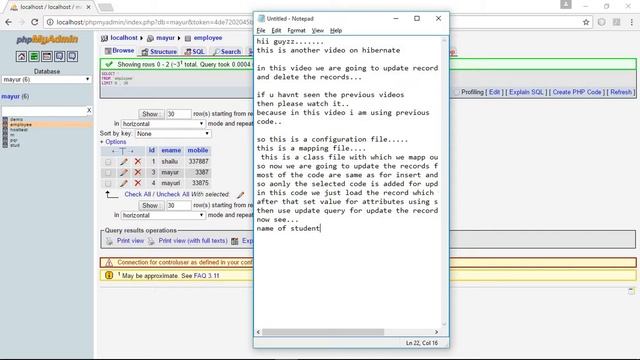
Task: Sort by mobile column header
Action: 198,150
